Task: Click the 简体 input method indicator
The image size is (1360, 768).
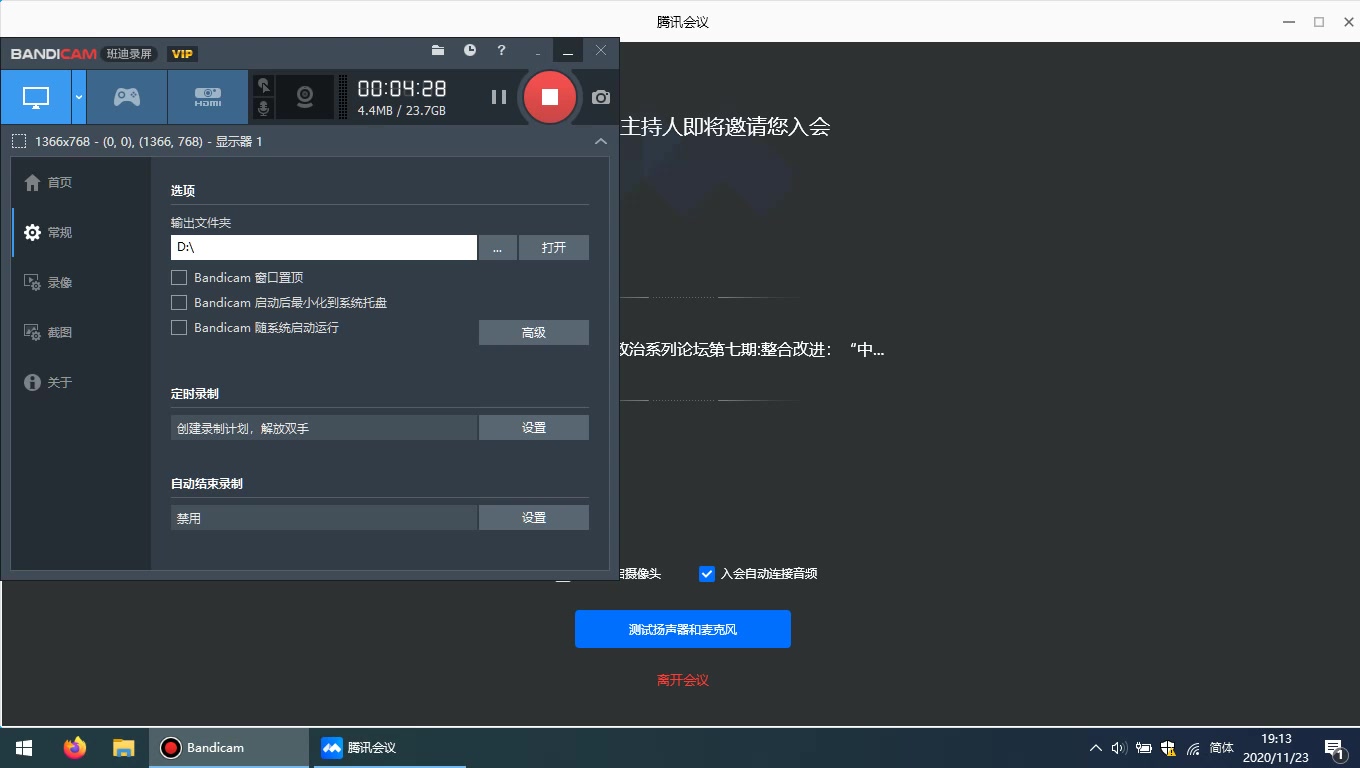Action: coord(1221,747)
